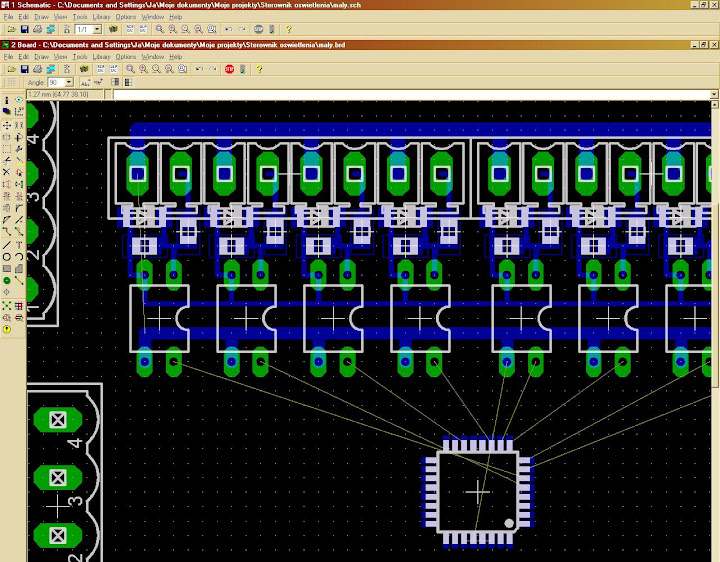This screenshot has width=720, height=562.
Task: Open the Autorouter tool
Action: coord(19,306)
